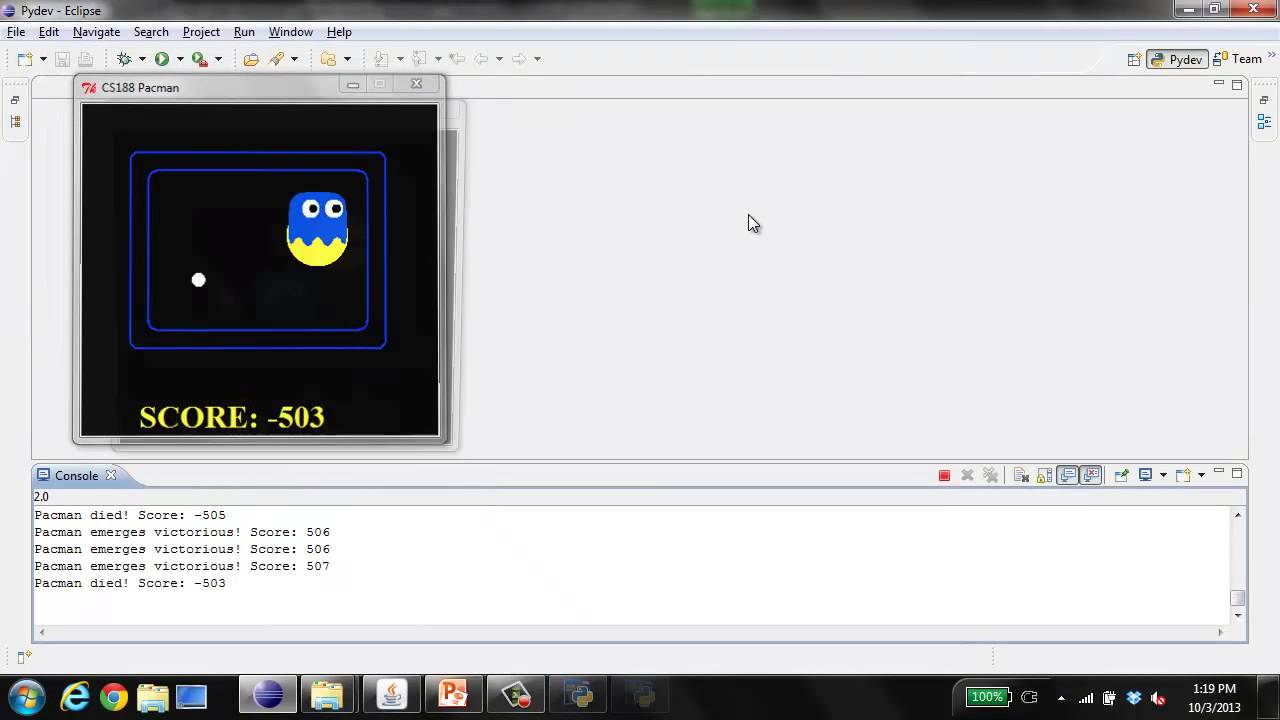1280x720 pixels.
Task: Switch to Eclipse in the taskbar
Action: [x=268, y=696]
